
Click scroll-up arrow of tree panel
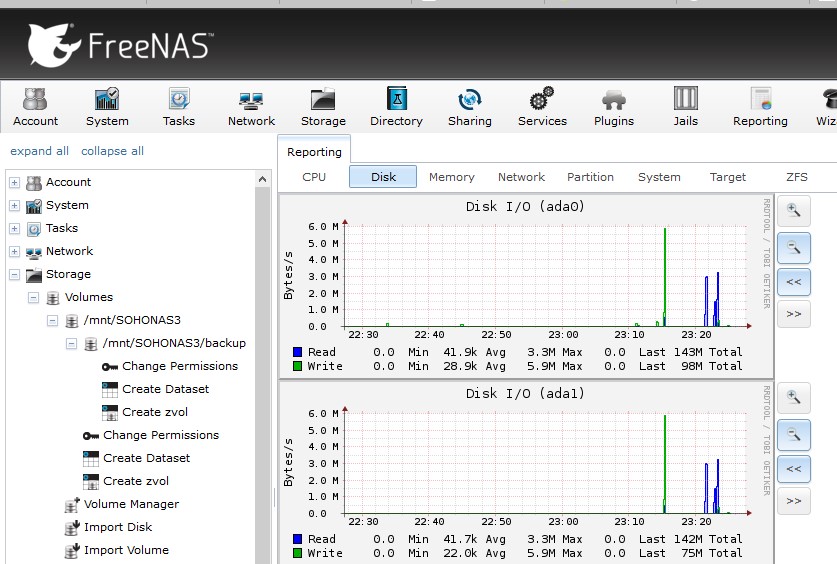point(262,179)
